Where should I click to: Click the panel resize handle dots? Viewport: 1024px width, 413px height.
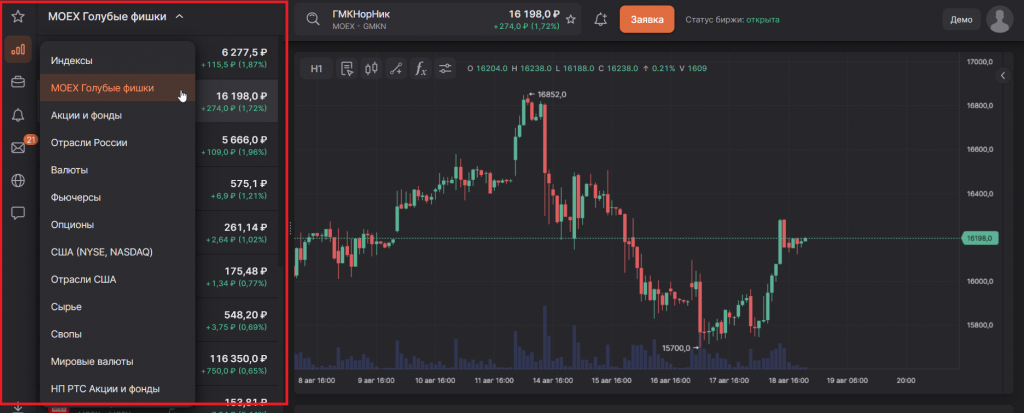[x=290, y=227]
